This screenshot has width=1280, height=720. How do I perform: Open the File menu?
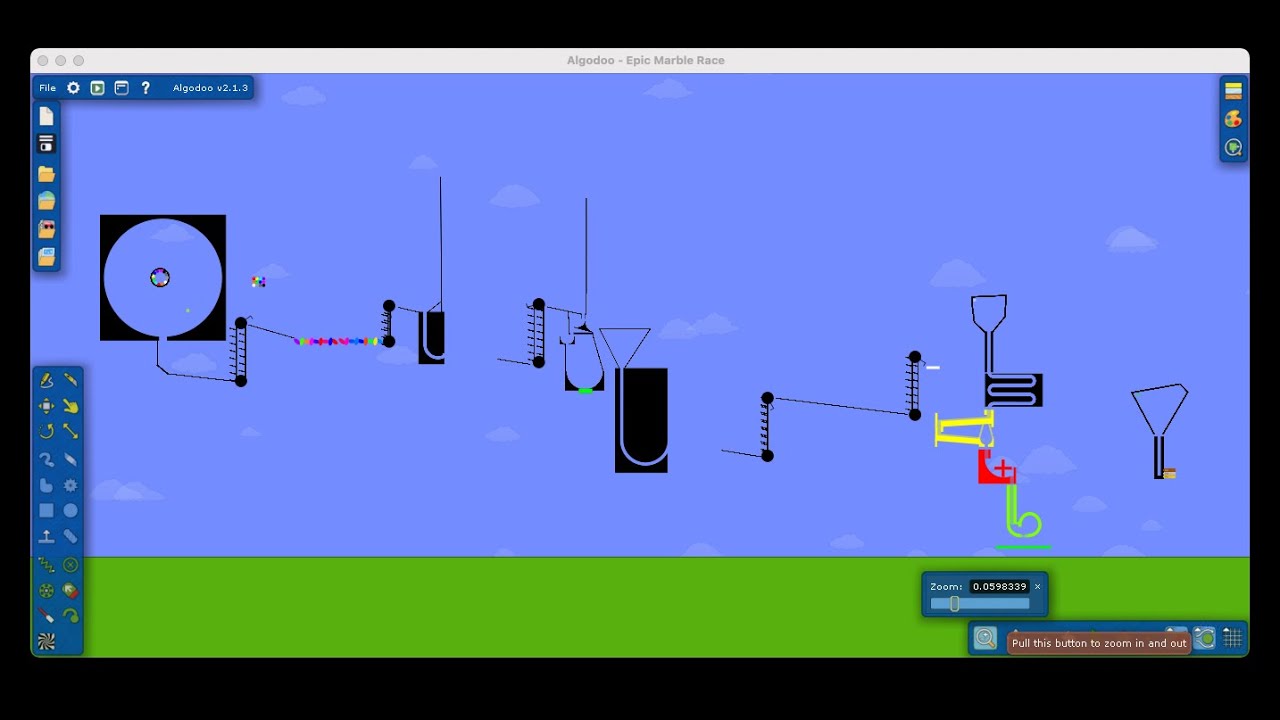click(47, 88)
